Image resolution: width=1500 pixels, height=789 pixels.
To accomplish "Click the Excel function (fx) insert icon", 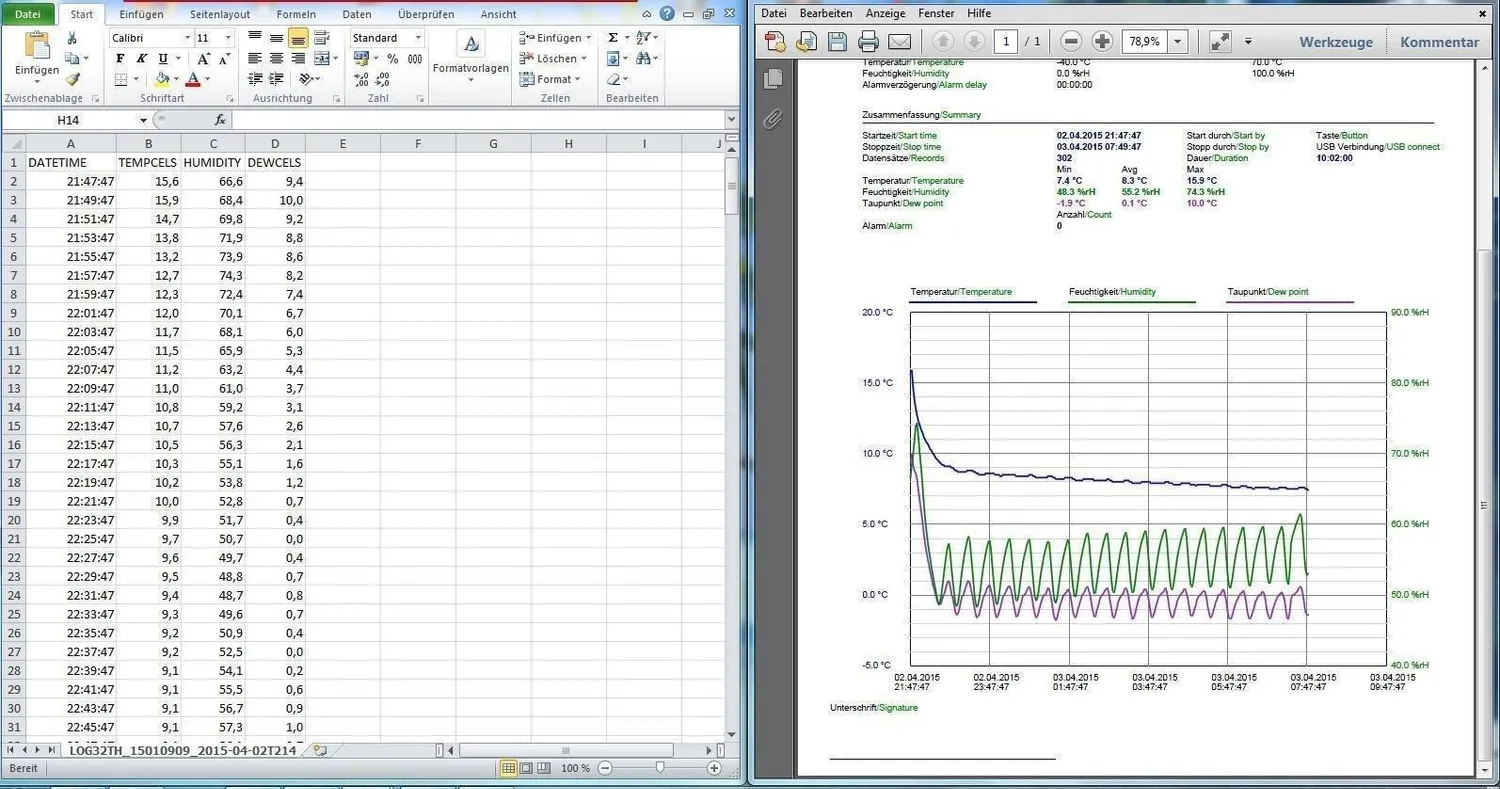I will (221, 120).
